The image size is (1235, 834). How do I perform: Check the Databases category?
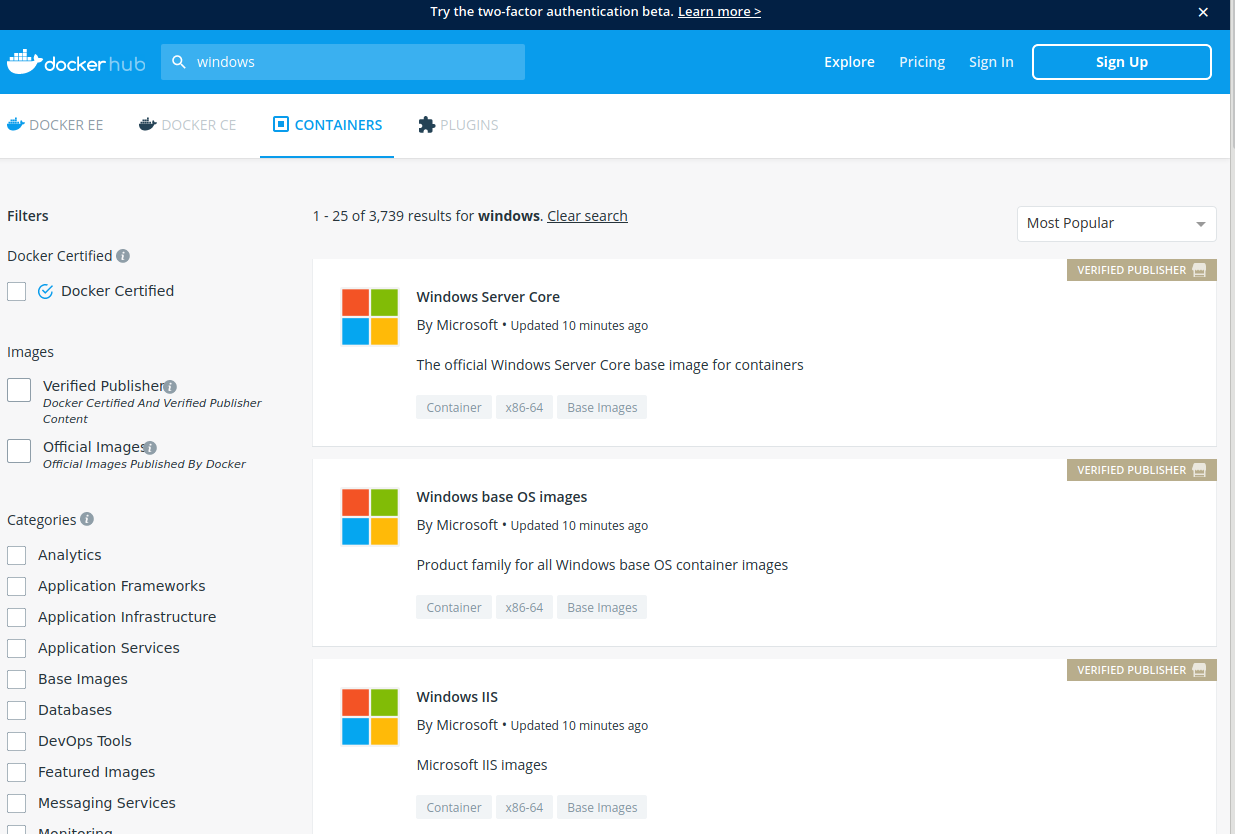tap(16, 710)
